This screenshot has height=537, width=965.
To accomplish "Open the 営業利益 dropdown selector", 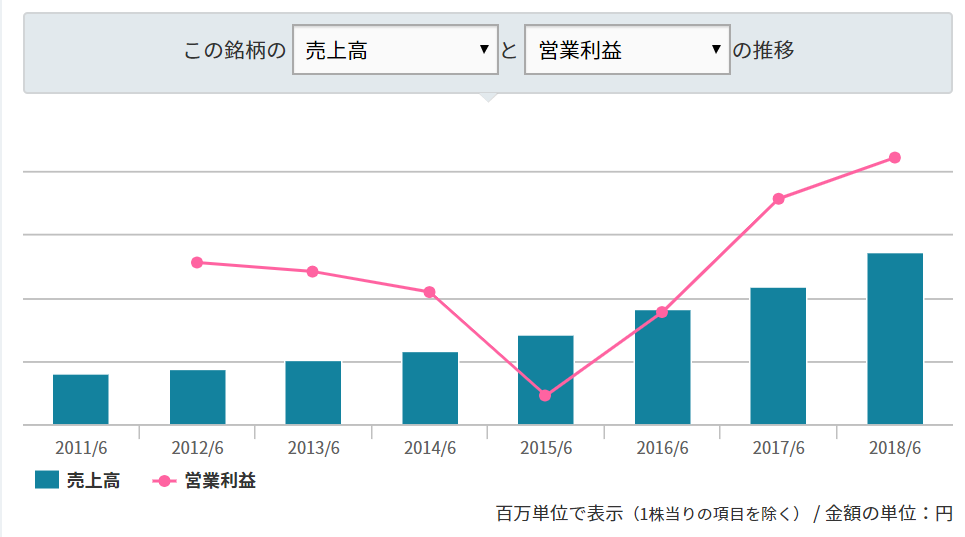I will [627, 50].
